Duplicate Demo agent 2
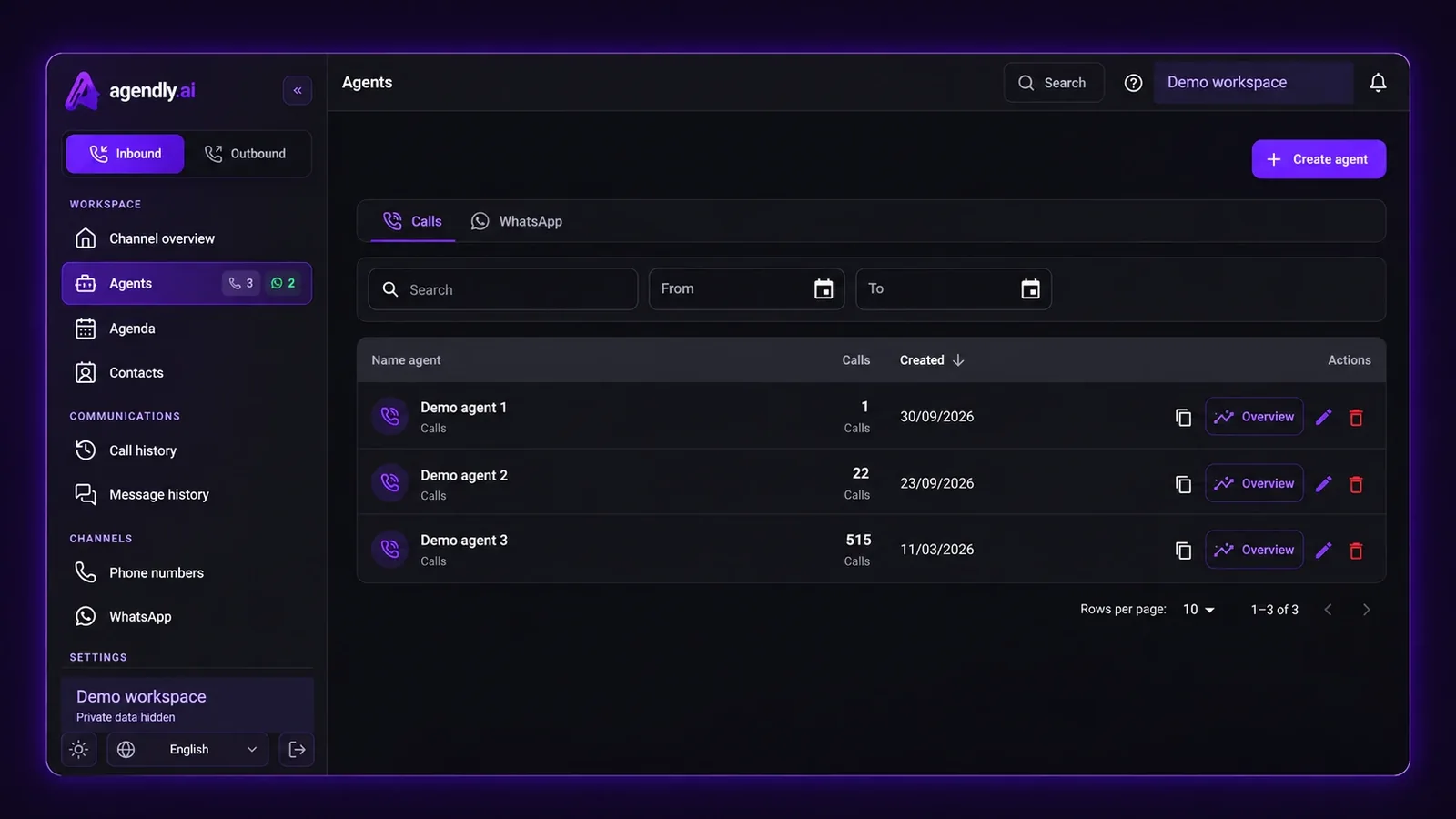1456x819 pixels. tap(1183, 484)
